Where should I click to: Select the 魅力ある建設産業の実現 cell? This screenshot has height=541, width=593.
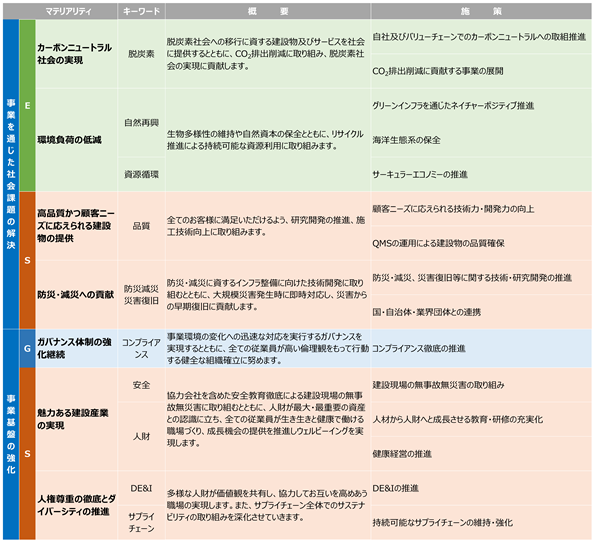76,419
